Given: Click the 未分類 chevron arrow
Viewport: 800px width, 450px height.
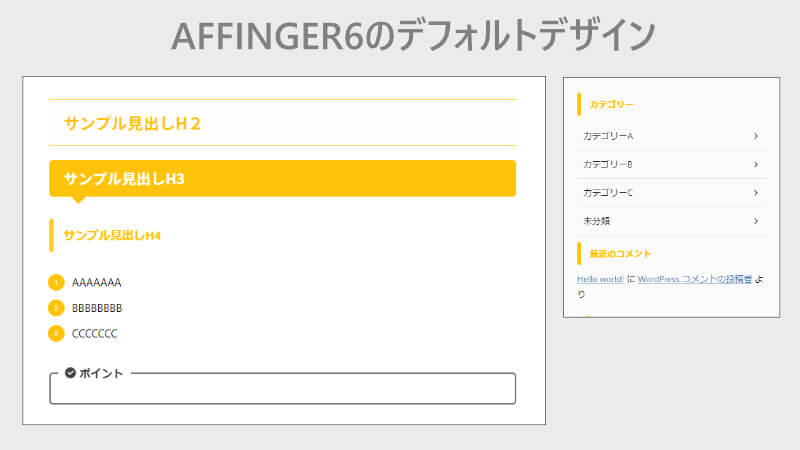Looking at the screenshot, I should pyautogui.click(x=756, y=221).
